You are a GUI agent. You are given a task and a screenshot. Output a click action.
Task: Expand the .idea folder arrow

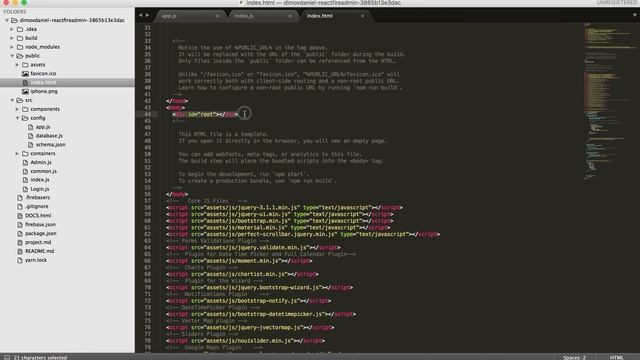coord(12,29)
